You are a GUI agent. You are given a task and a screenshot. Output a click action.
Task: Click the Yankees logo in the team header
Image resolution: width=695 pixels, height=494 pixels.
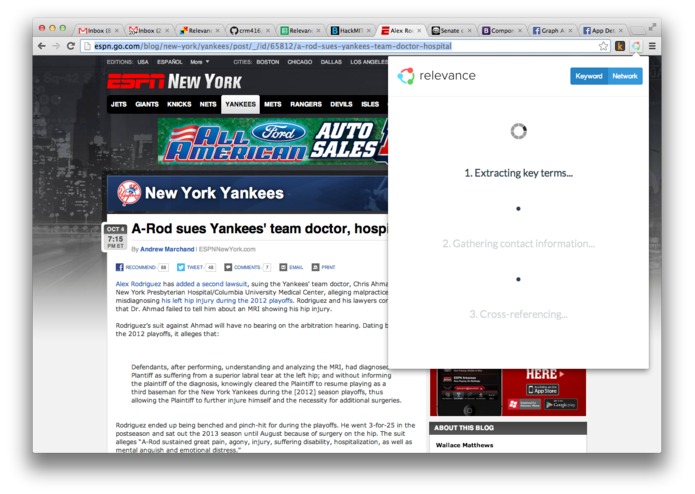[129, 193]
